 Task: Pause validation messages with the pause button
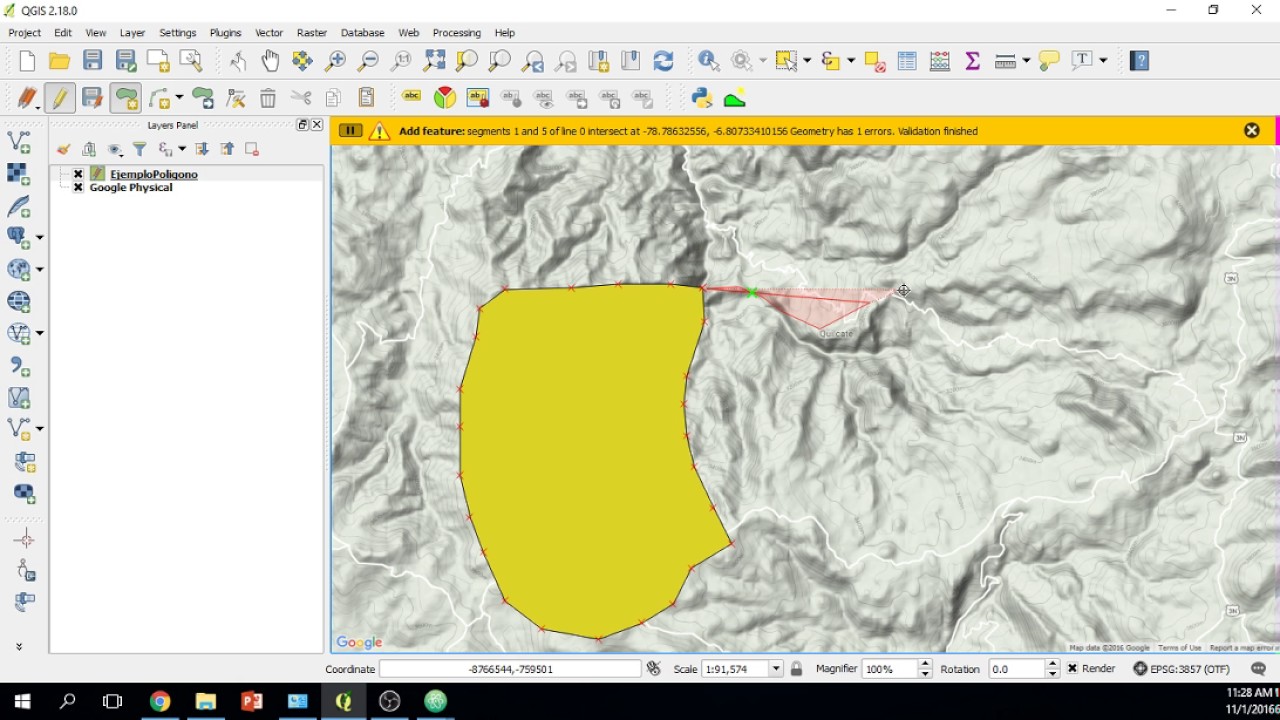click(350, 131)
